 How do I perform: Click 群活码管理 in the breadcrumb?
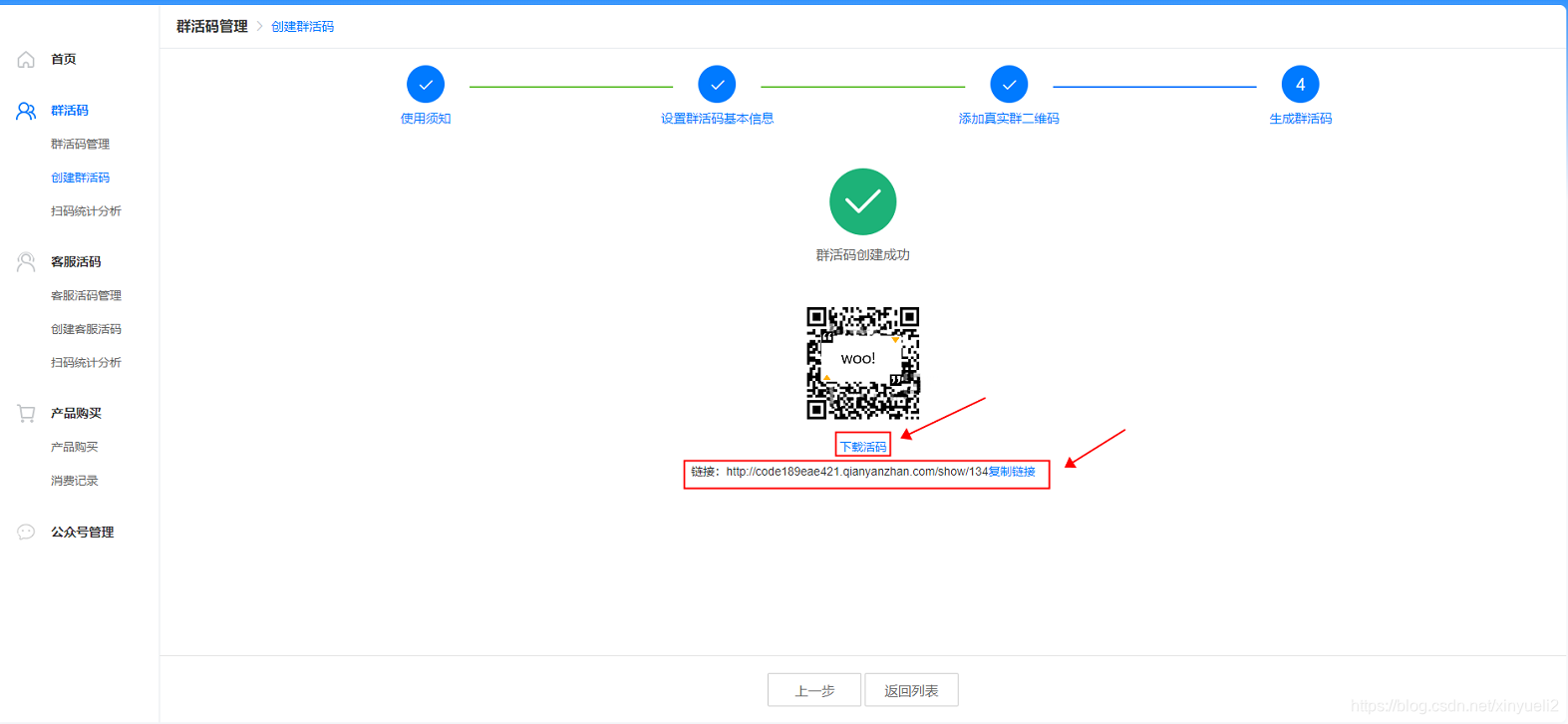tap(212, 27)
